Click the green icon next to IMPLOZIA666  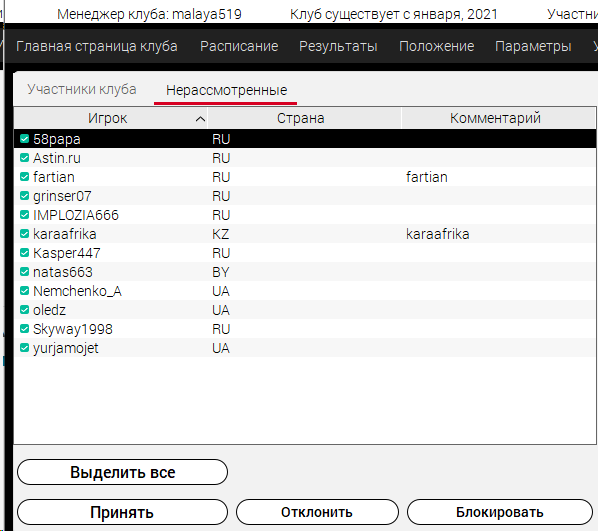coord(24,215)
